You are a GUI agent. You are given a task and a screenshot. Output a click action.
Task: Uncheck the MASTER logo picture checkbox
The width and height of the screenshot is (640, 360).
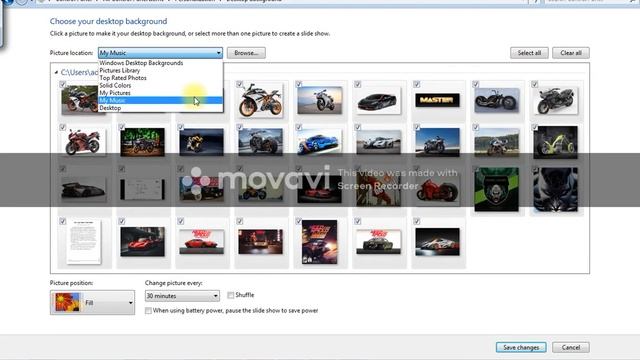(416, 84)
